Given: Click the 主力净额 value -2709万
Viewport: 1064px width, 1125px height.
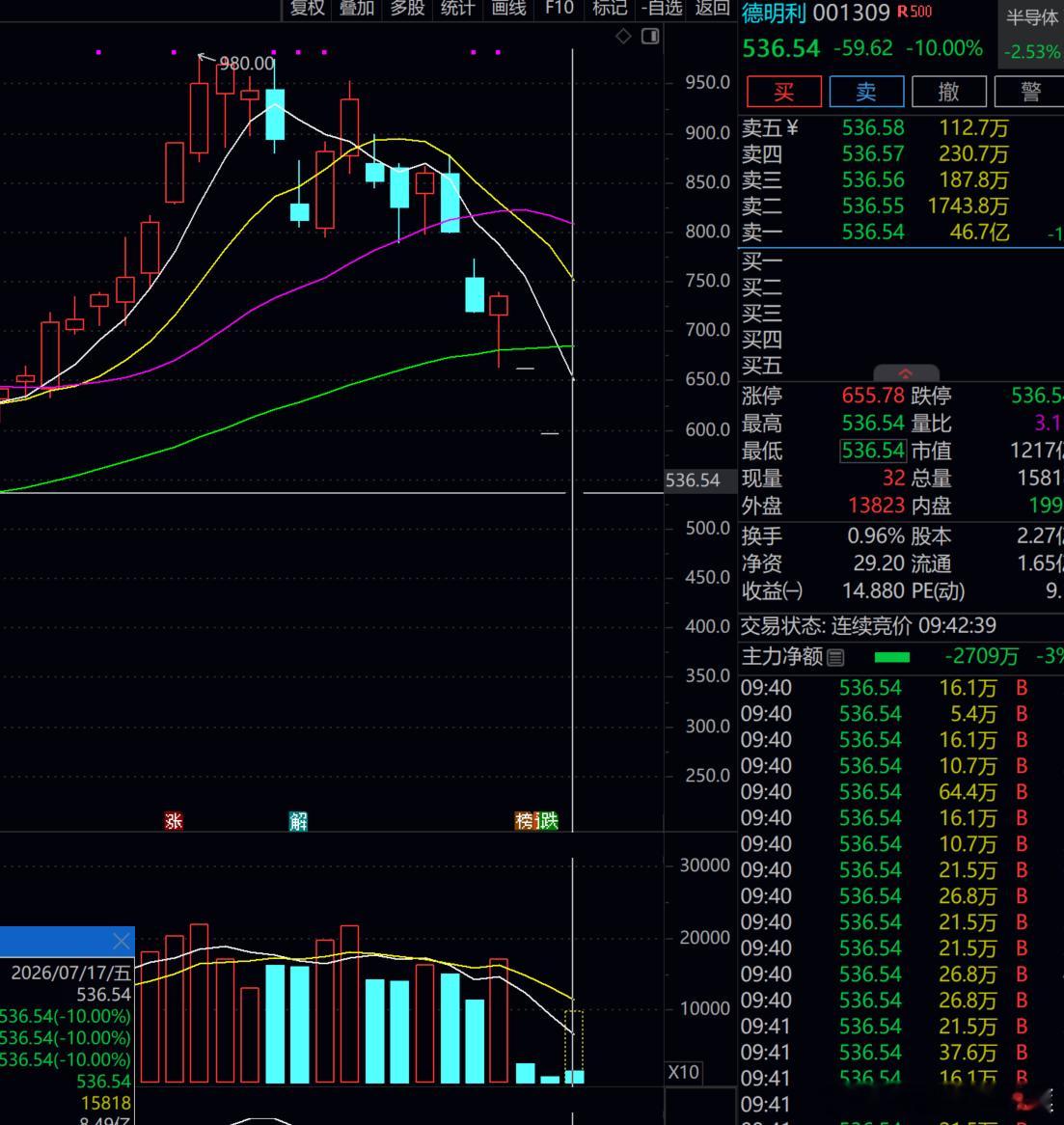Looking at the screenshot, I should click(x=981, y=656).
